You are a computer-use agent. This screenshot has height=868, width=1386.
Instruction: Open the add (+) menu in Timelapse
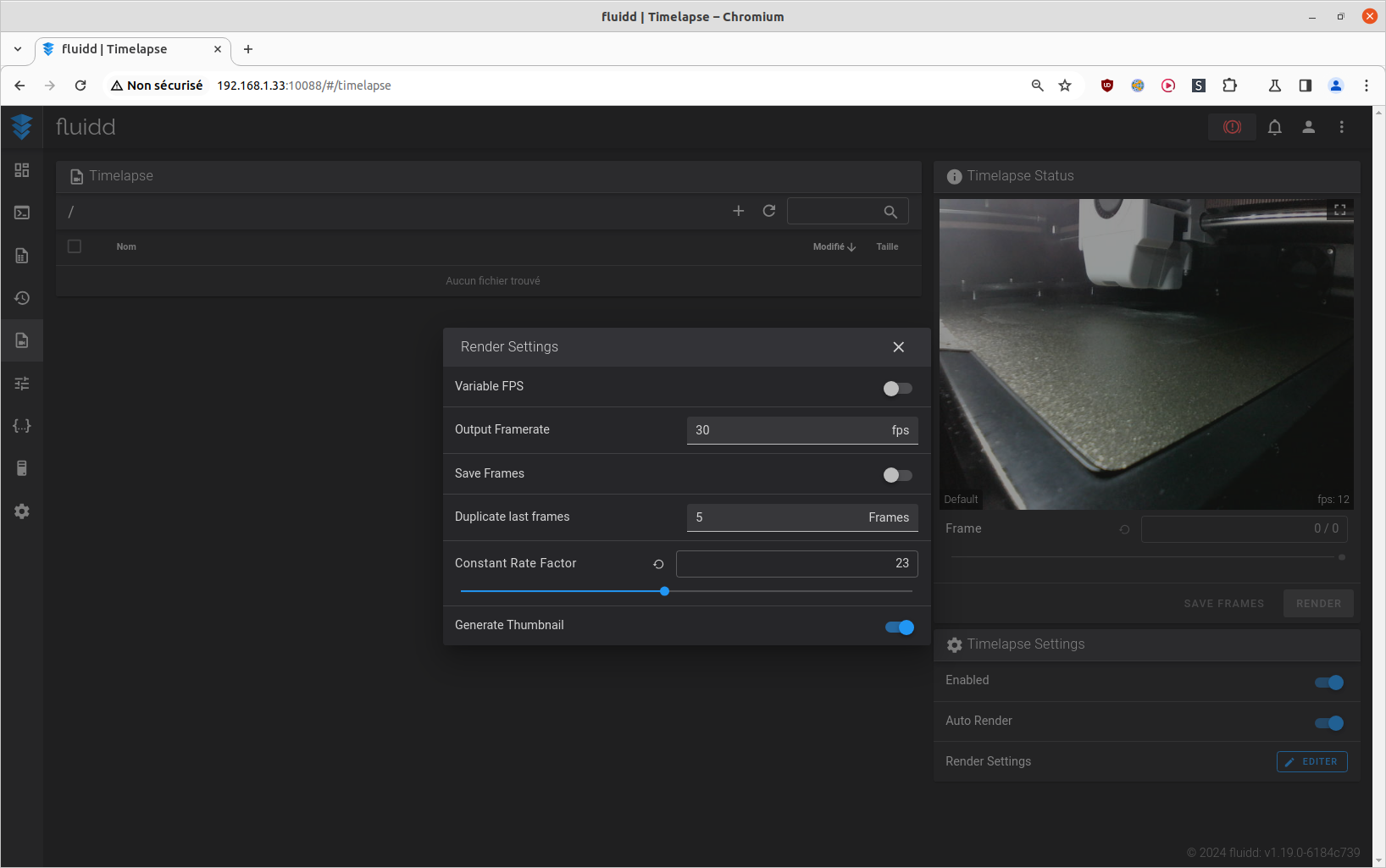click(x=739, y=211)
